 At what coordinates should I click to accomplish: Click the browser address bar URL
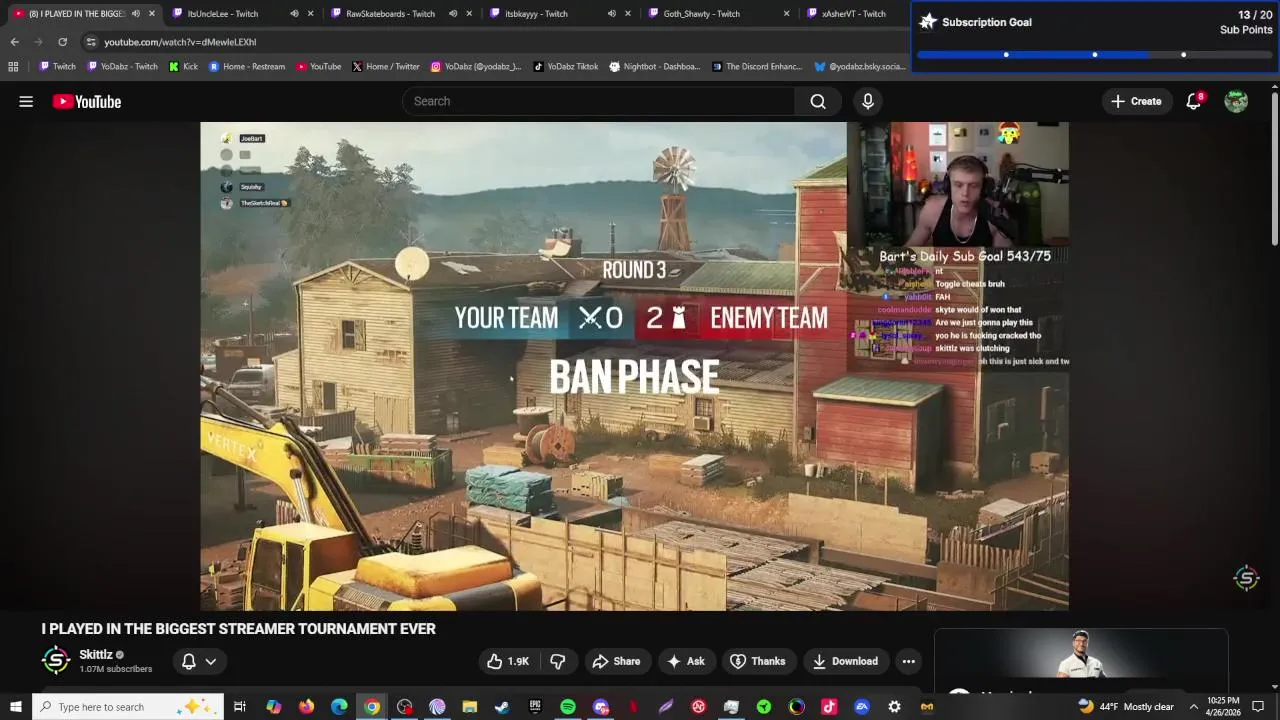pos(180,42)
